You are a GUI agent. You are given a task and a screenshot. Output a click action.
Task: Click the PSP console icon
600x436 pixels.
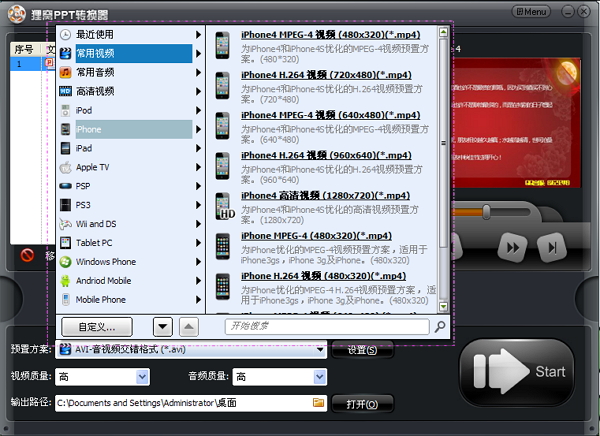coord(65,186)
